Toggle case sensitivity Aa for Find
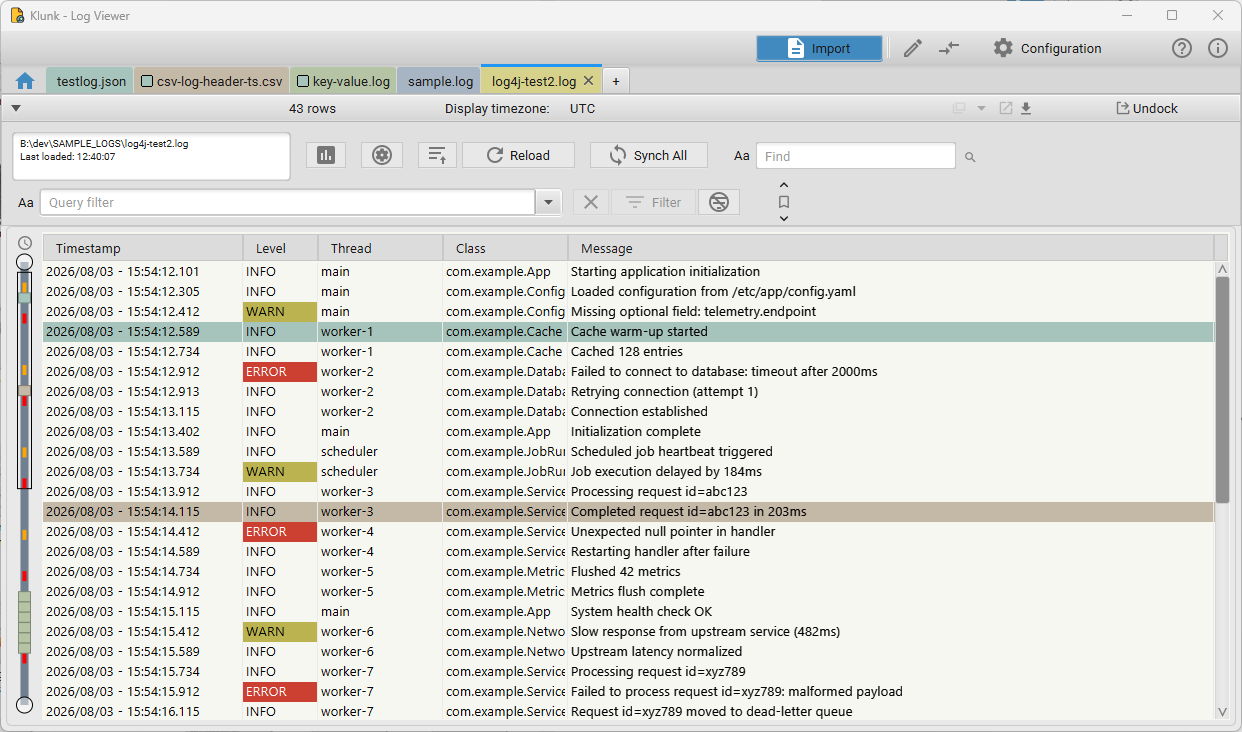The image size is (1242, 732). point(742,156)
